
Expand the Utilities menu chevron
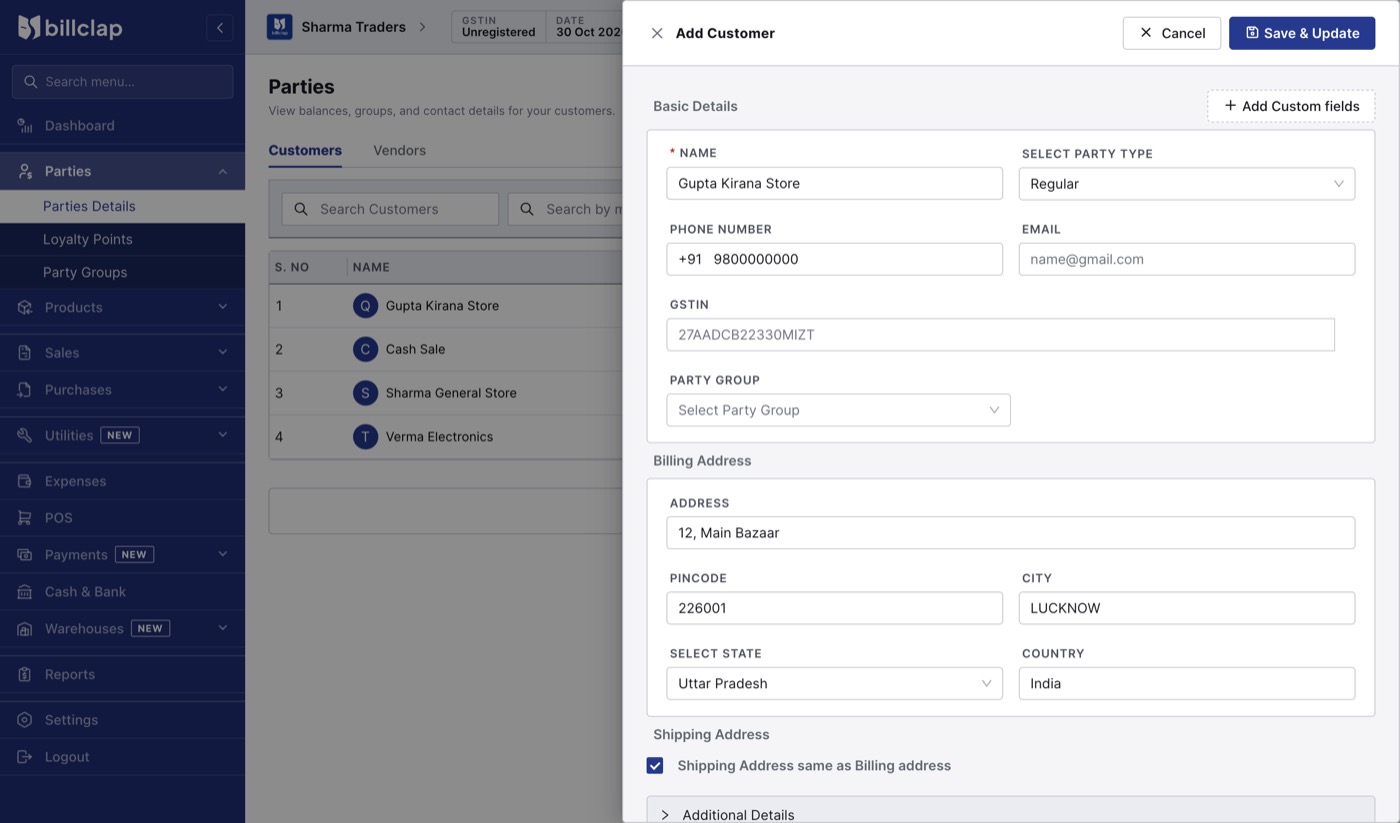click(x=222, y=435)
